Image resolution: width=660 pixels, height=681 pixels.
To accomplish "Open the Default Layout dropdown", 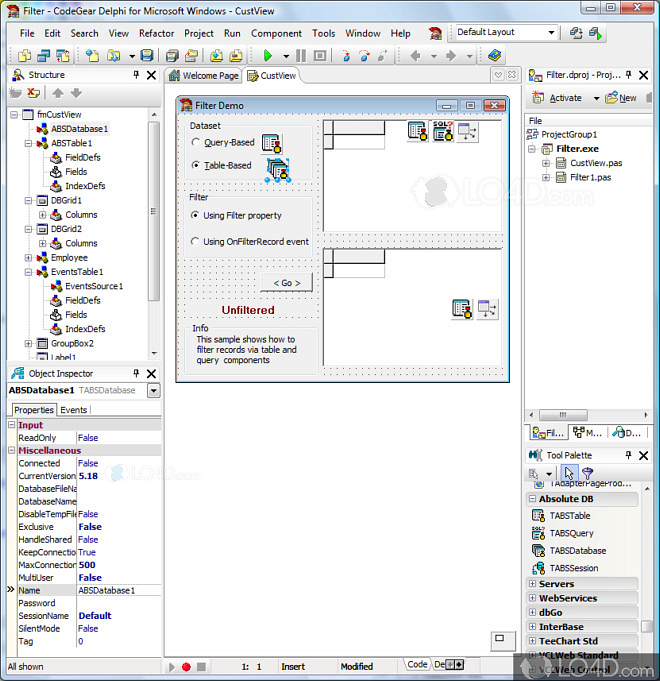I will tap(551, 32).
